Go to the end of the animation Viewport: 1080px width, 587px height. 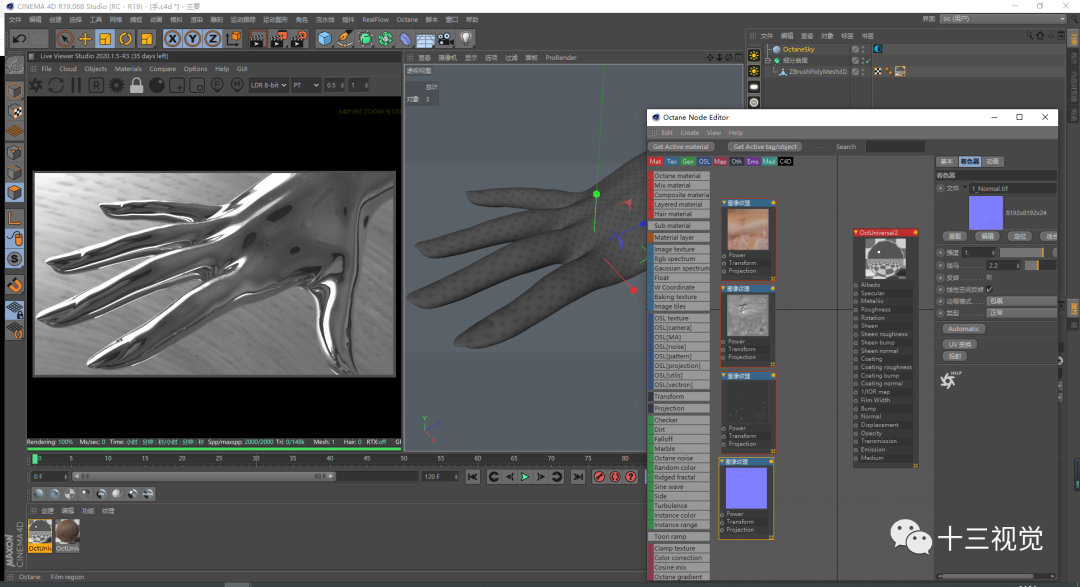(x=578, y=477)
